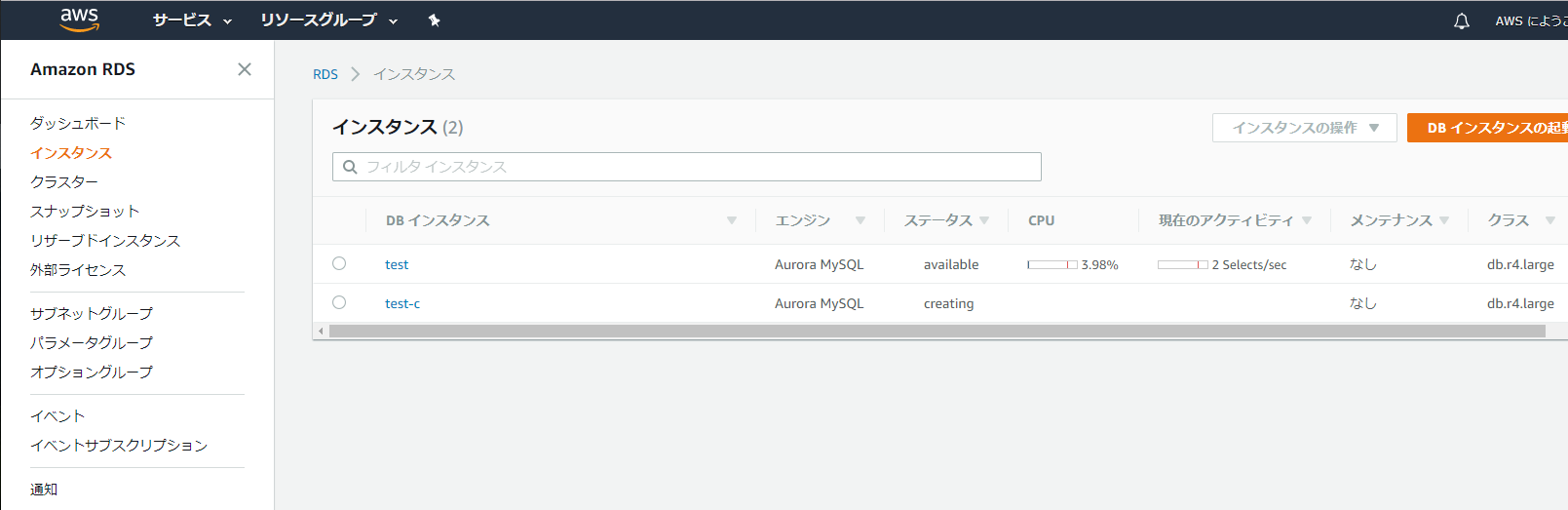Click the Selects/sec activity bar for test
This screenshot has width=1568, height=510.
1183,264
